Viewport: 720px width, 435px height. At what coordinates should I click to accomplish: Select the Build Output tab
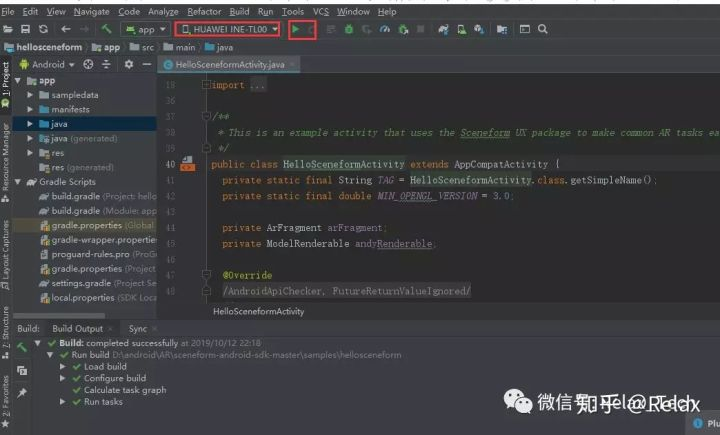coord(78,329)
